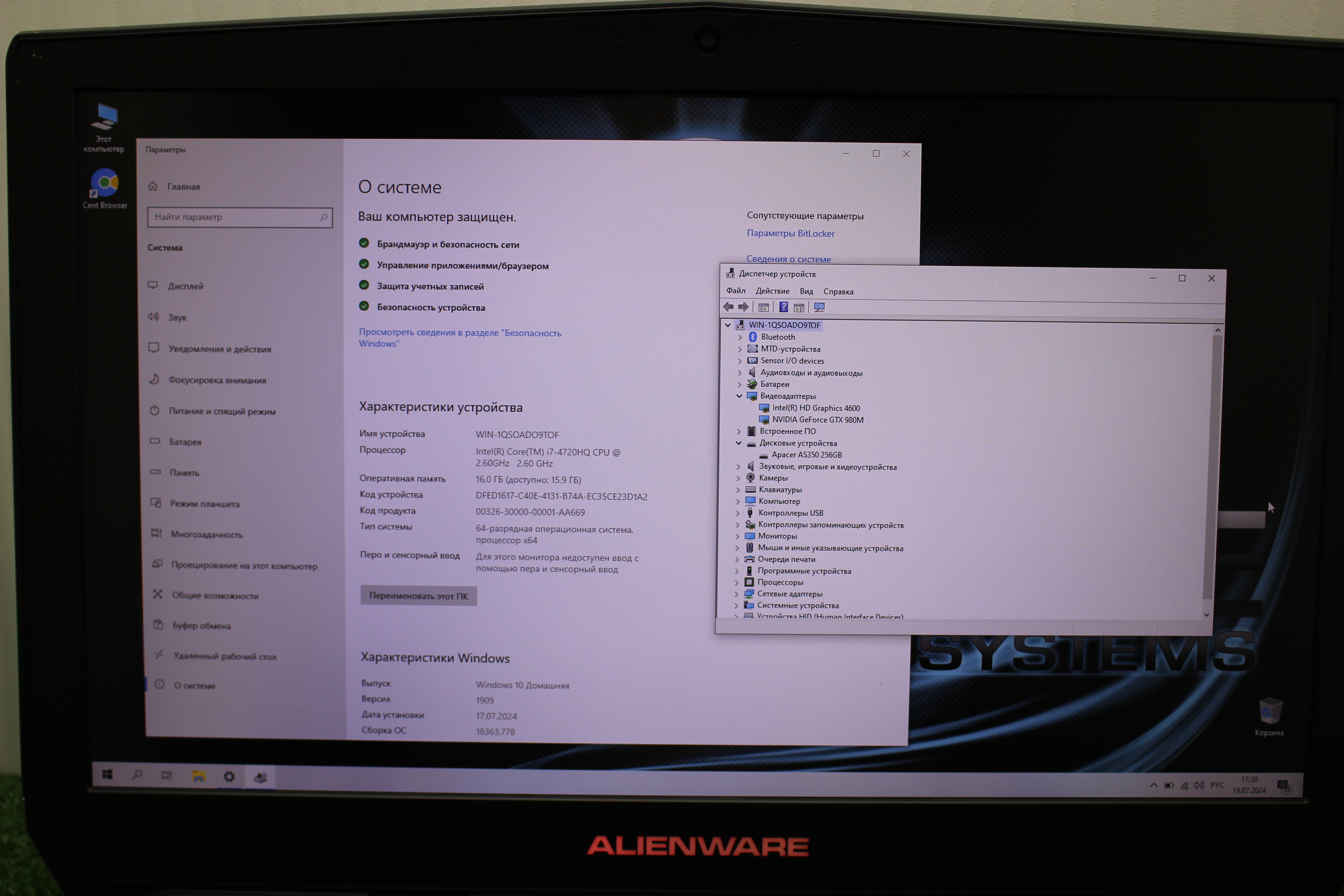Open the Вид menu
Image resolution: width=1344 pixels, height=896 pixels.
click(806, 291)
